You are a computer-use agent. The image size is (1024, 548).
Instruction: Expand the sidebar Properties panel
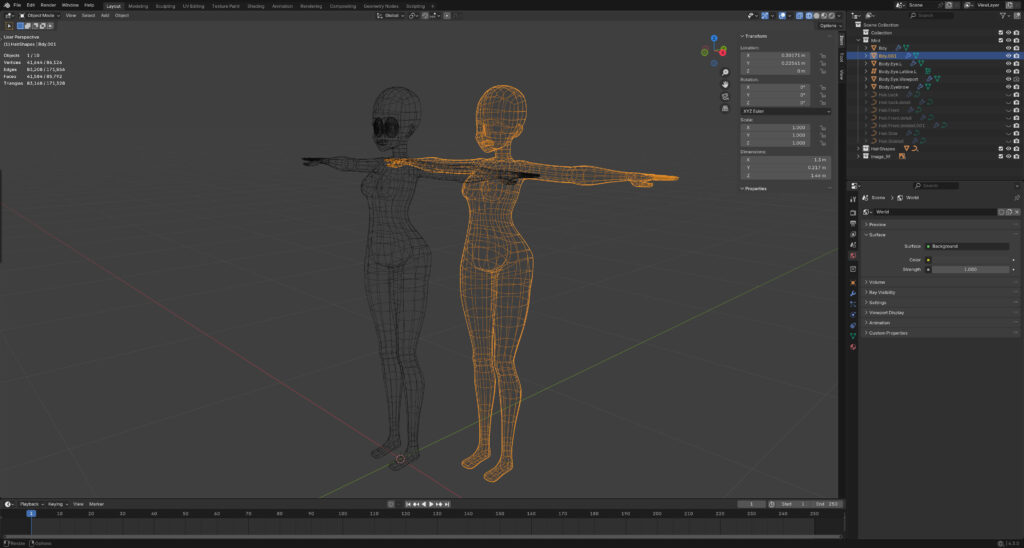point(754,189)
